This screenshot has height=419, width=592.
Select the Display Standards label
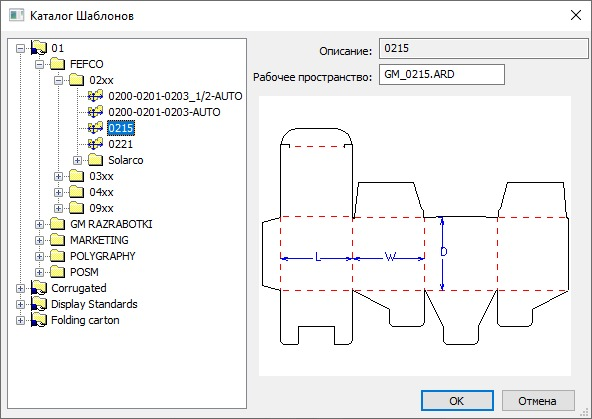[94, 304]
